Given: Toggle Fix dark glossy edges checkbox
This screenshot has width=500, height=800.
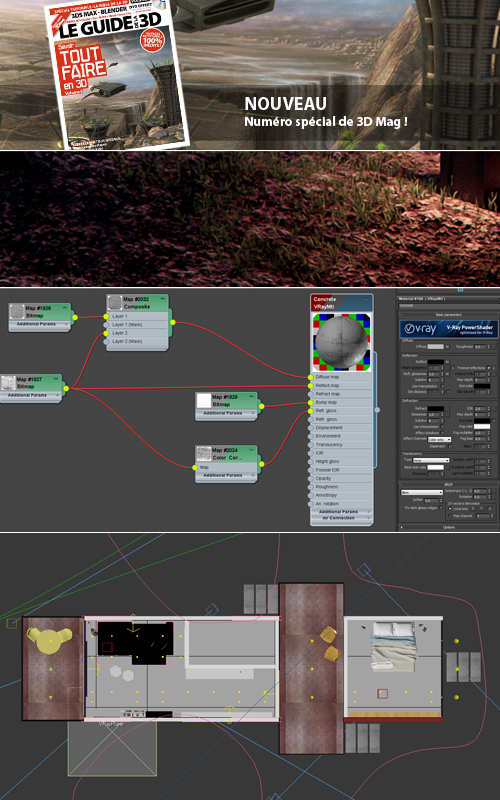Looking at the screenshot, I should click(441, 508).
